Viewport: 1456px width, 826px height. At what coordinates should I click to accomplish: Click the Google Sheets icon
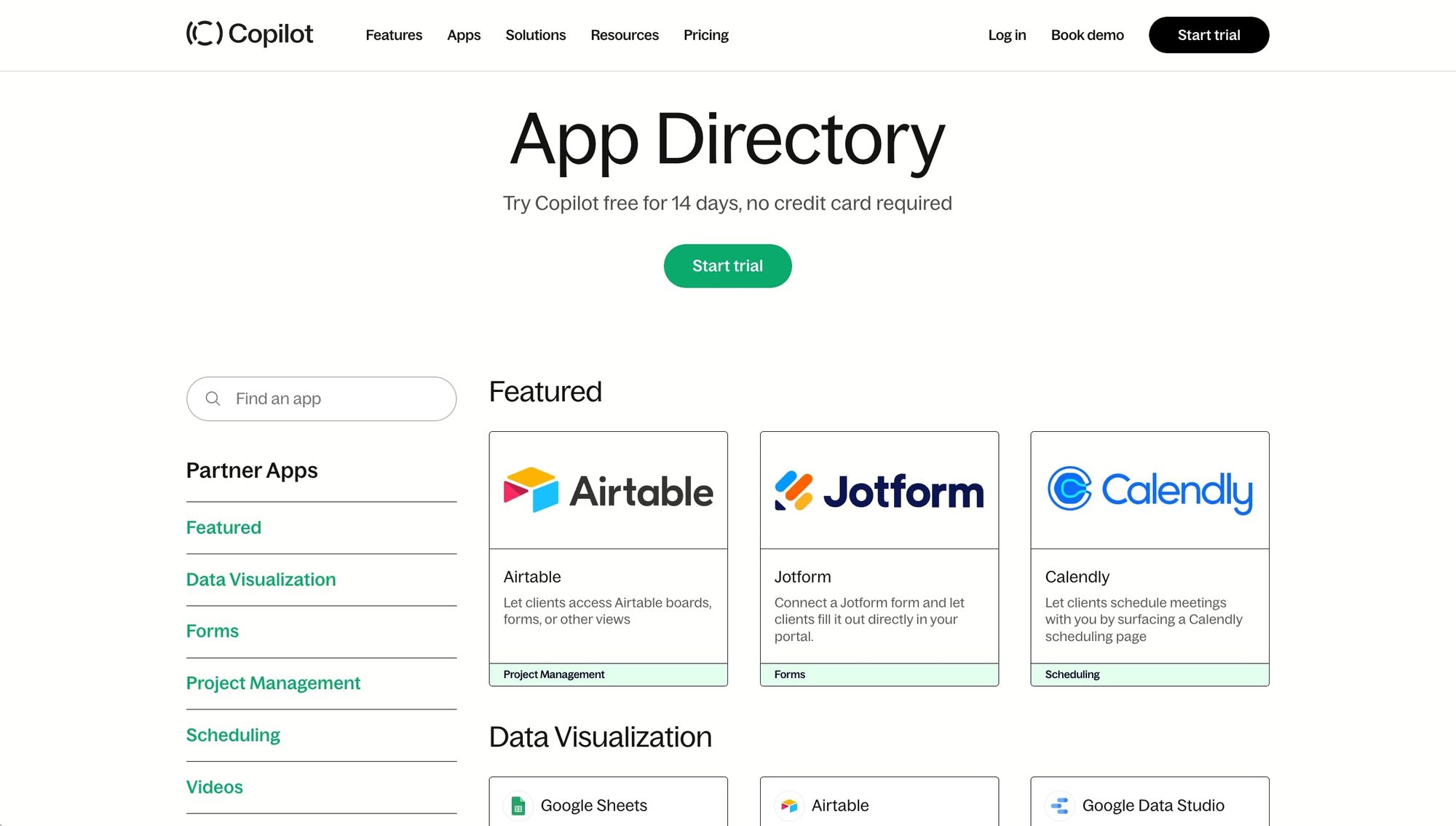(518, 806)
